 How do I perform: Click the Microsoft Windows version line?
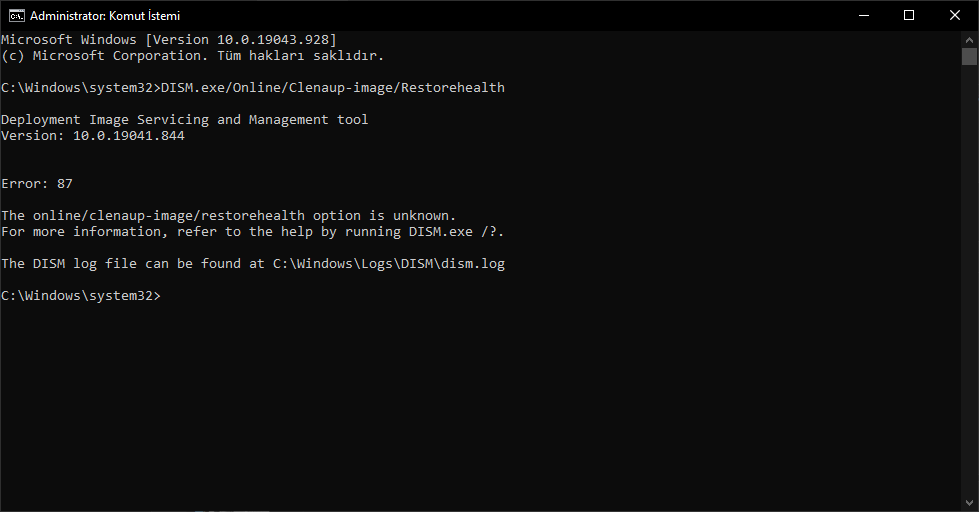[169, 39]
